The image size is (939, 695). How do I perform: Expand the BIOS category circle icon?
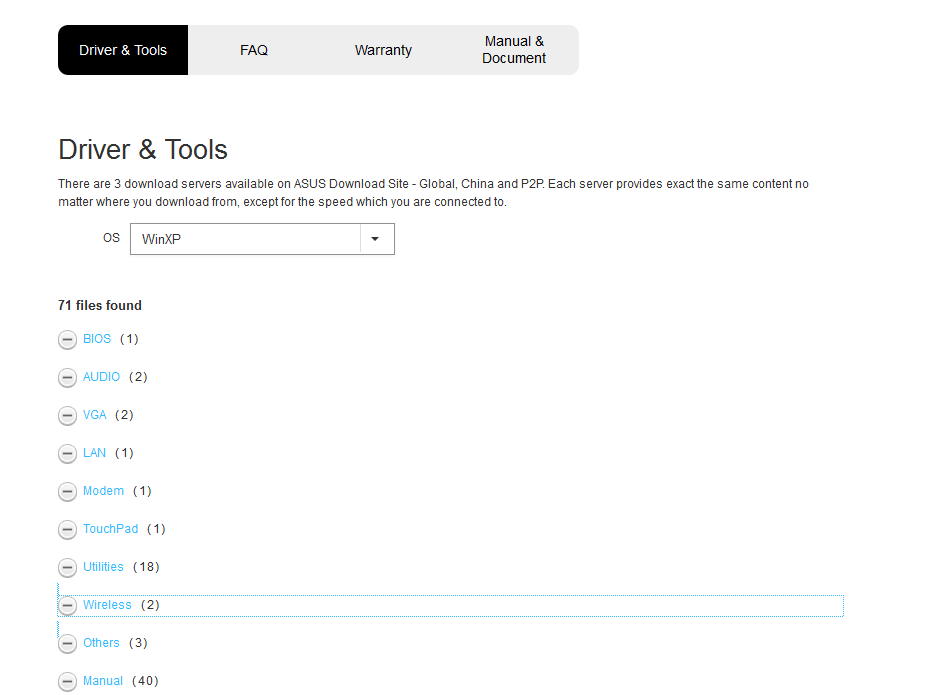68,339
